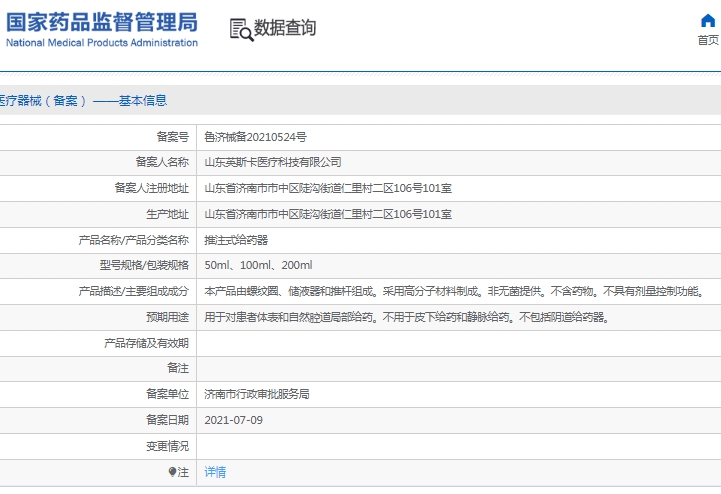Click the 备注 field label
Screen dimensions: 721x494
[x=178, y=368]
